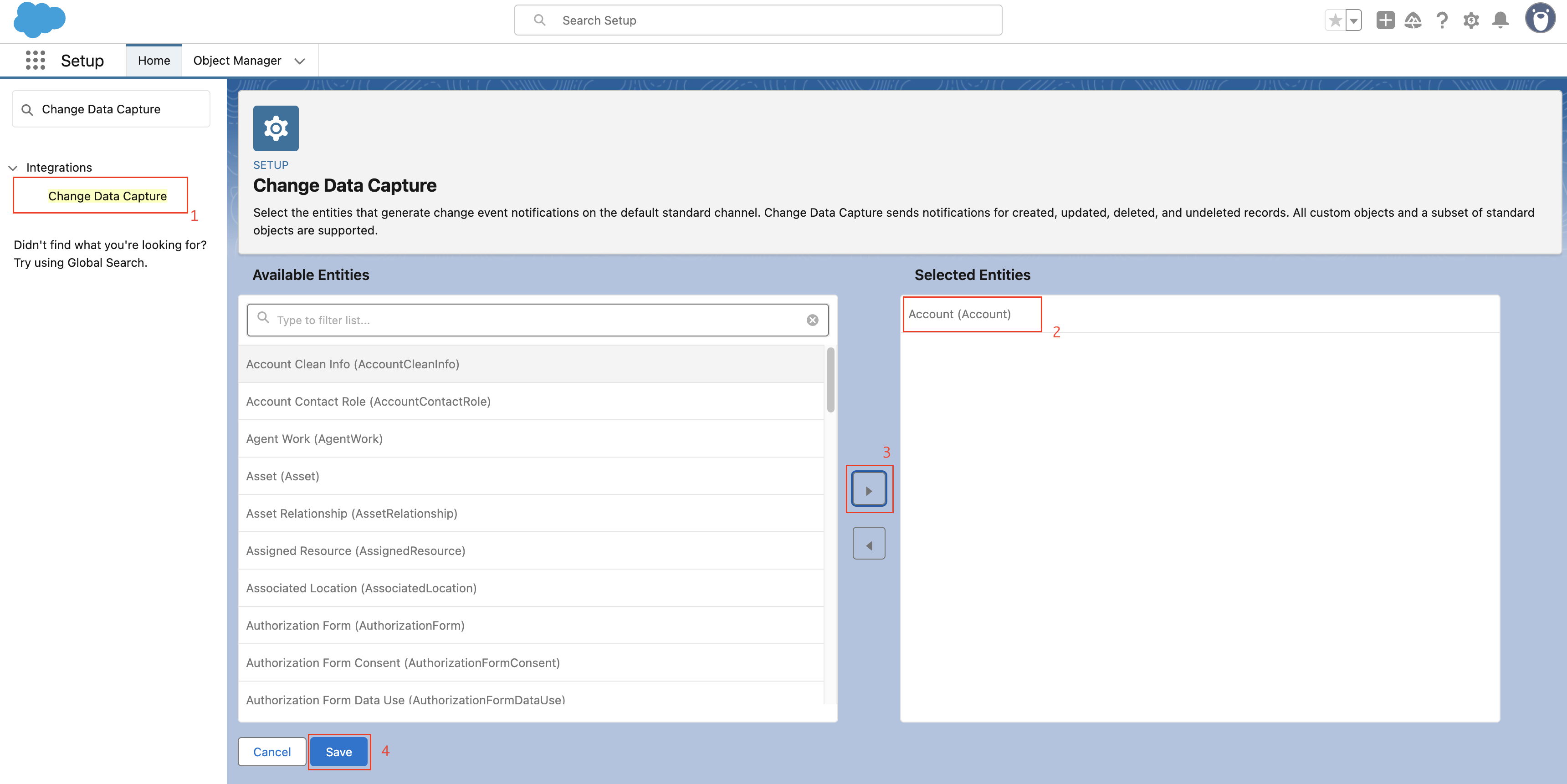Click the Change Data Capture gear page icon

pos(276,128)
